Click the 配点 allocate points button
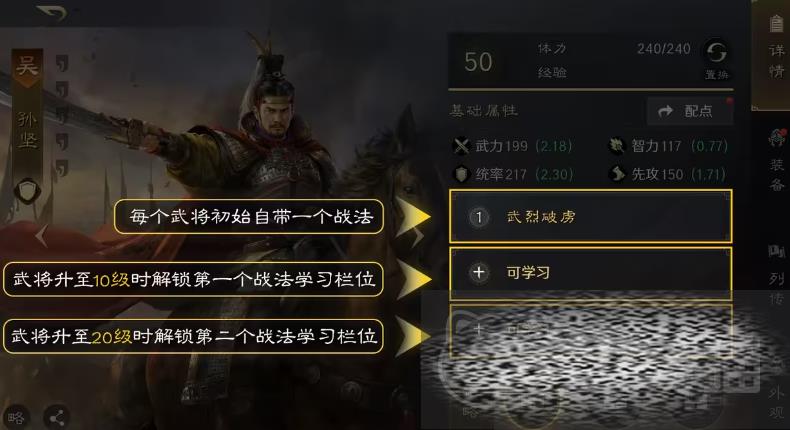Viewport: 790px width, 430px height. (x=690, y=111)
